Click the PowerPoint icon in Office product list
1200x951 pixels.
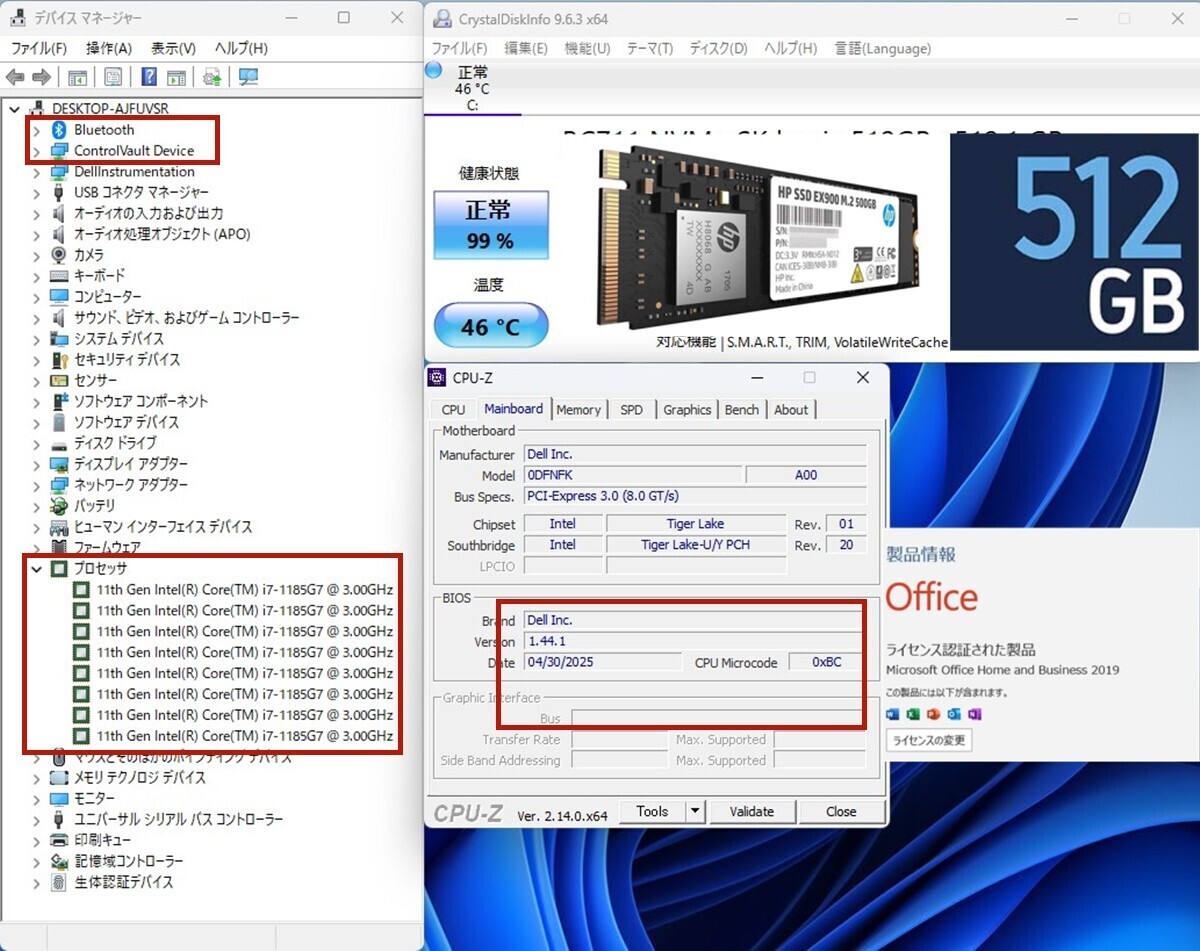(x=933, y=714)
